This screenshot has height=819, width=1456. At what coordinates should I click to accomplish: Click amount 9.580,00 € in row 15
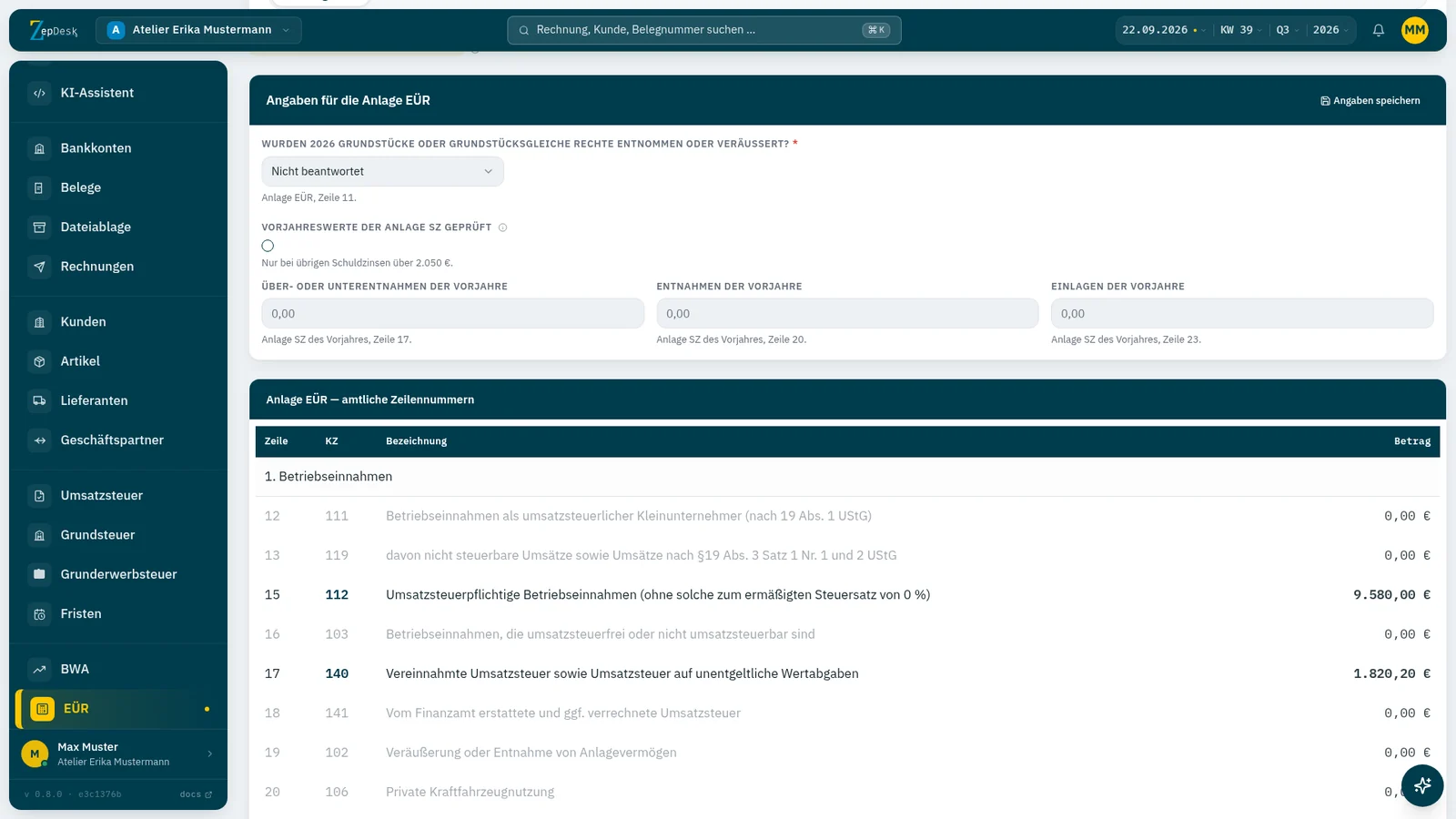coord(1391,595)
